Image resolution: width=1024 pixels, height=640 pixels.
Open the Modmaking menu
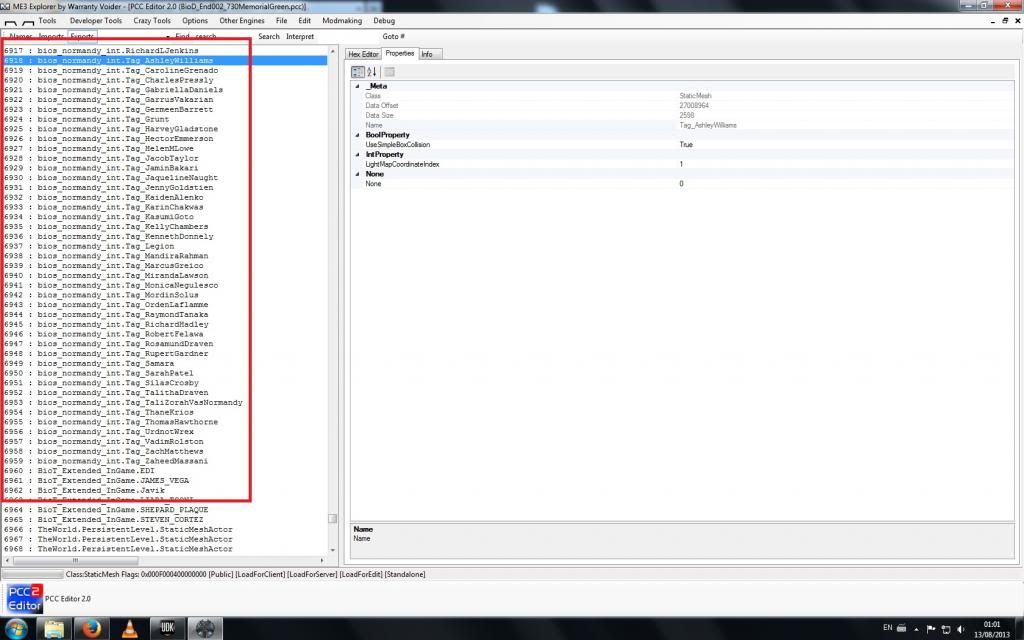(x=341, y=20)
